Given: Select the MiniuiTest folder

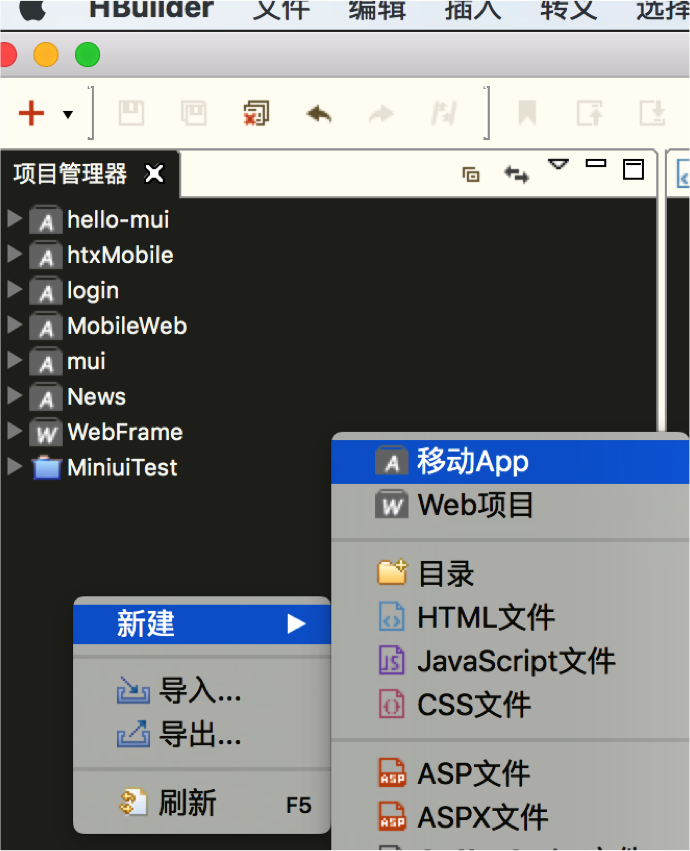Looking at the screenshot, I should 121,467.
